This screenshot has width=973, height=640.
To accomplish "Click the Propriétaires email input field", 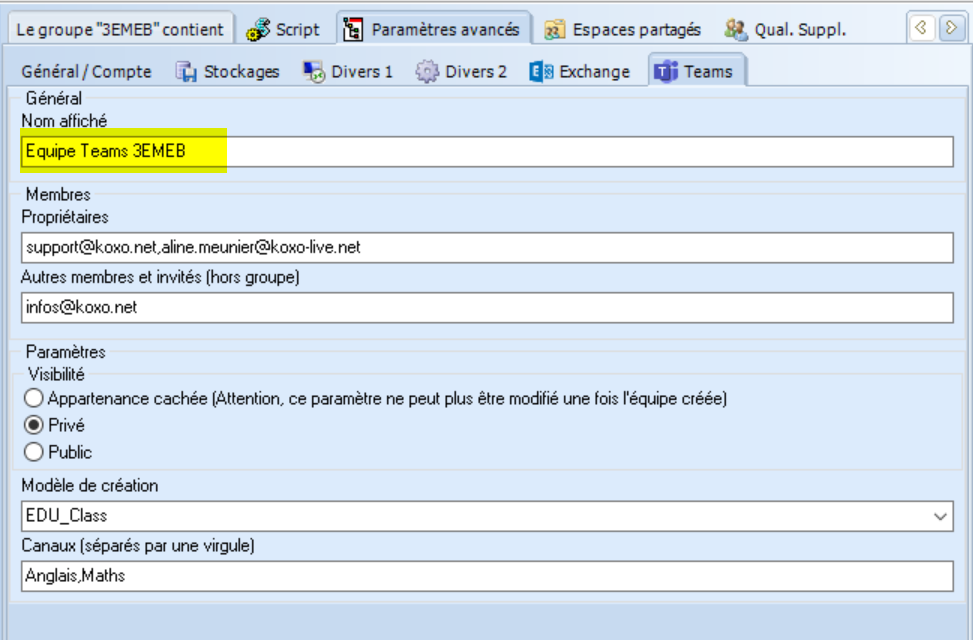I will tap(487, 248).
